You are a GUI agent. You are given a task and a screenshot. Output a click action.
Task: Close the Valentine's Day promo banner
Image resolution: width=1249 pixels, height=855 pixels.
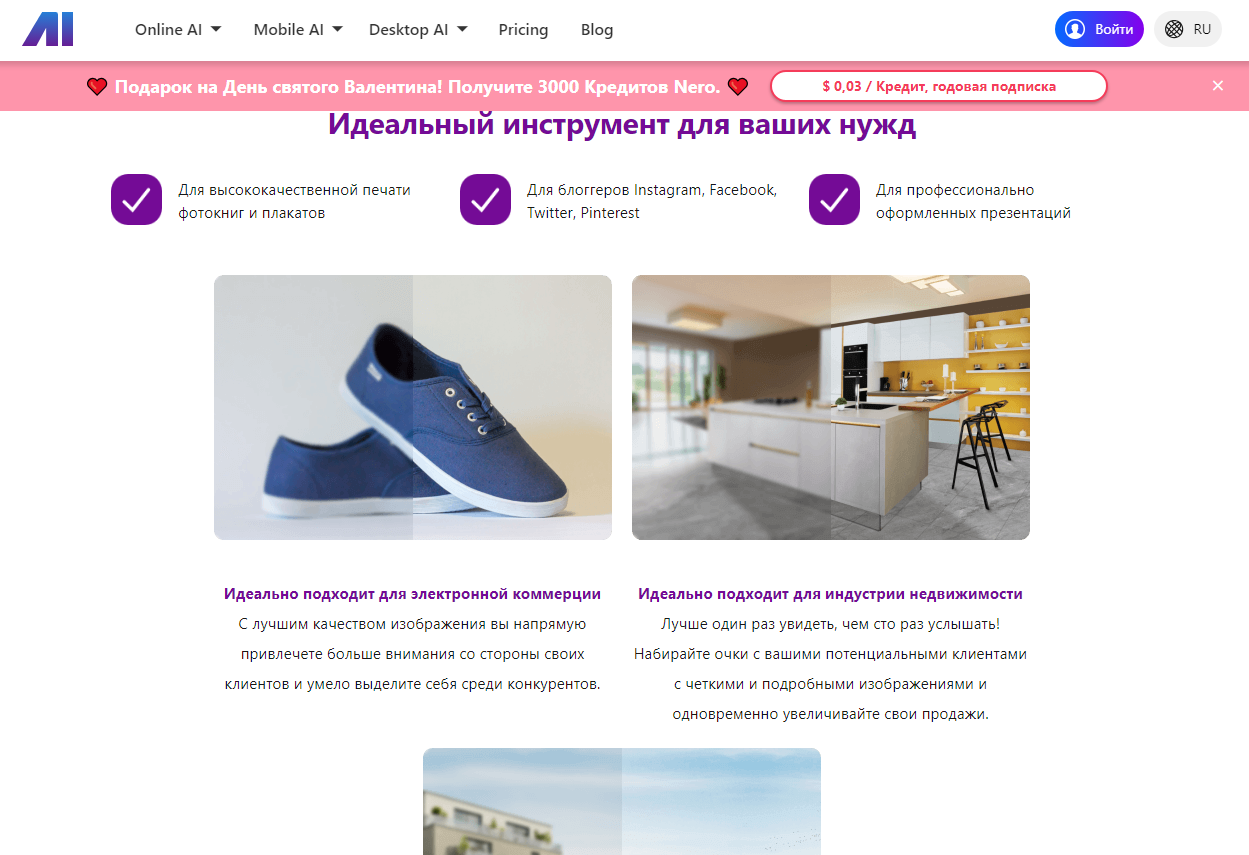point(1218,86)
